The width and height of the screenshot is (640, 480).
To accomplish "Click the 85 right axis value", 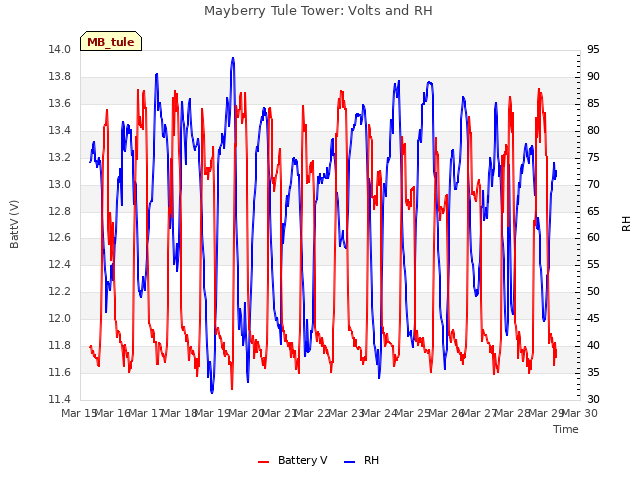I will pos(593,104).
